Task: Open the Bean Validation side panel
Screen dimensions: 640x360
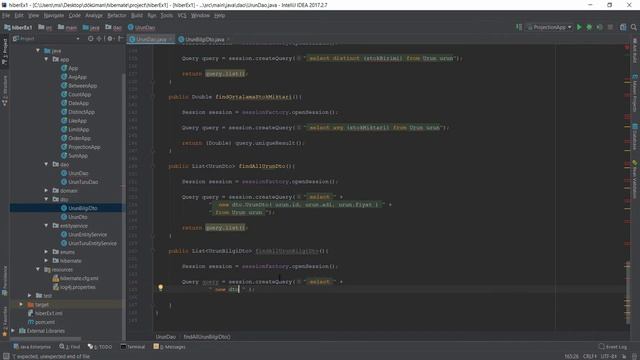Action: click(635, 180)
